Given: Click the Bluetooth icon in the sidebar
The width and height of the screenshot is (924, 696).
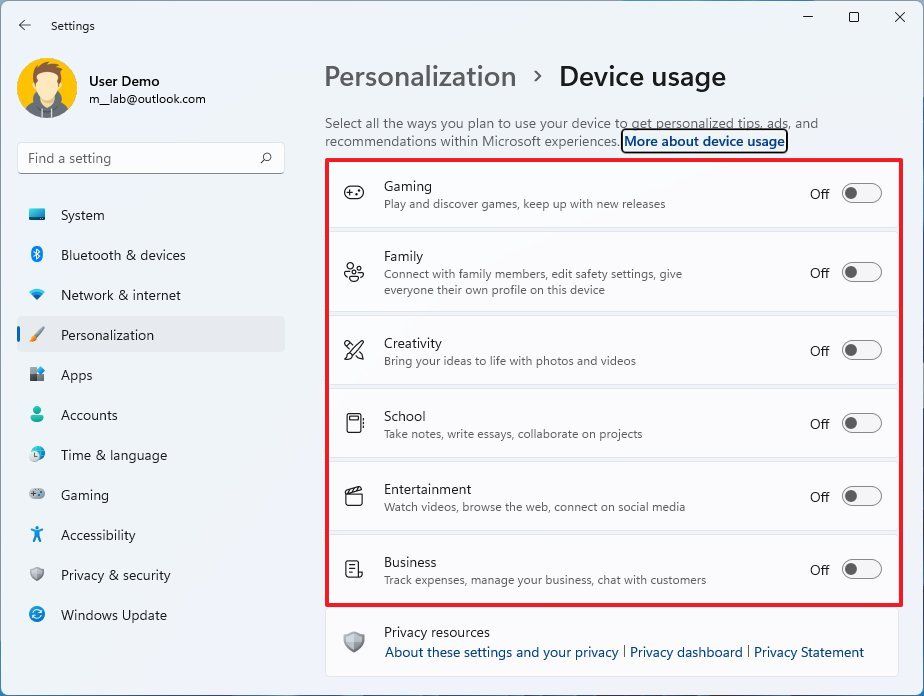Looking at the screenshot, I should pyautogui.click(x=39, y=255).
